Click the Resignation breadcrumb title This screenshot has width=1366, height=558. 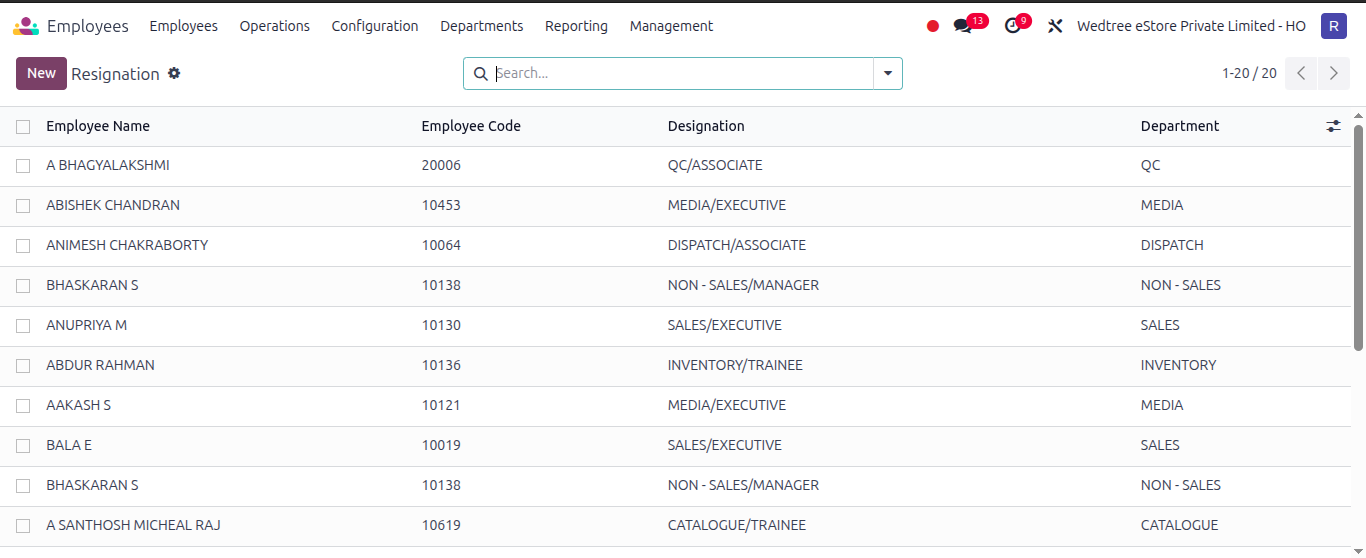coord(115,74)
